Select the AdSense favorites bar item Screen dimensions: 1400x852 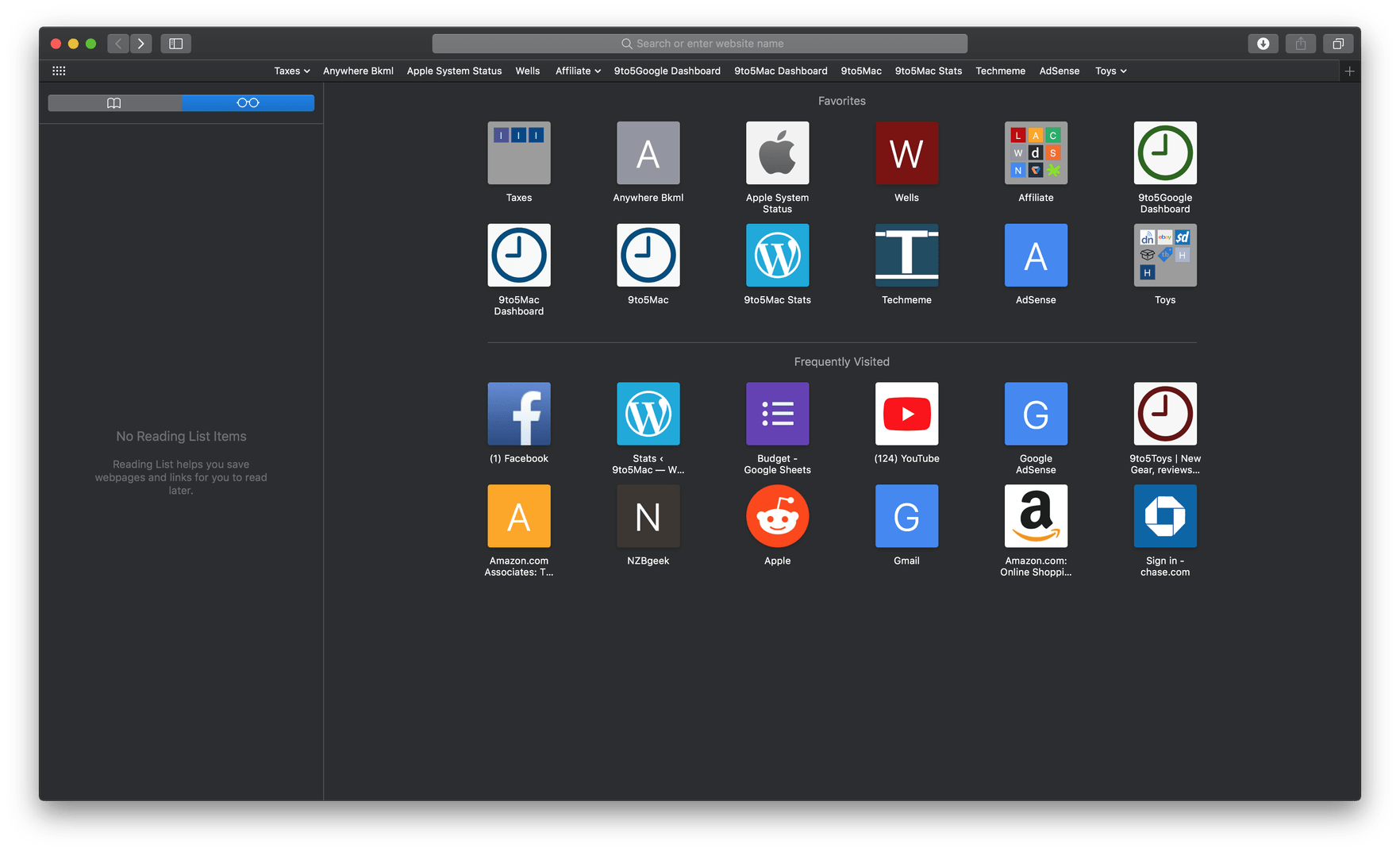(1059, 71)
